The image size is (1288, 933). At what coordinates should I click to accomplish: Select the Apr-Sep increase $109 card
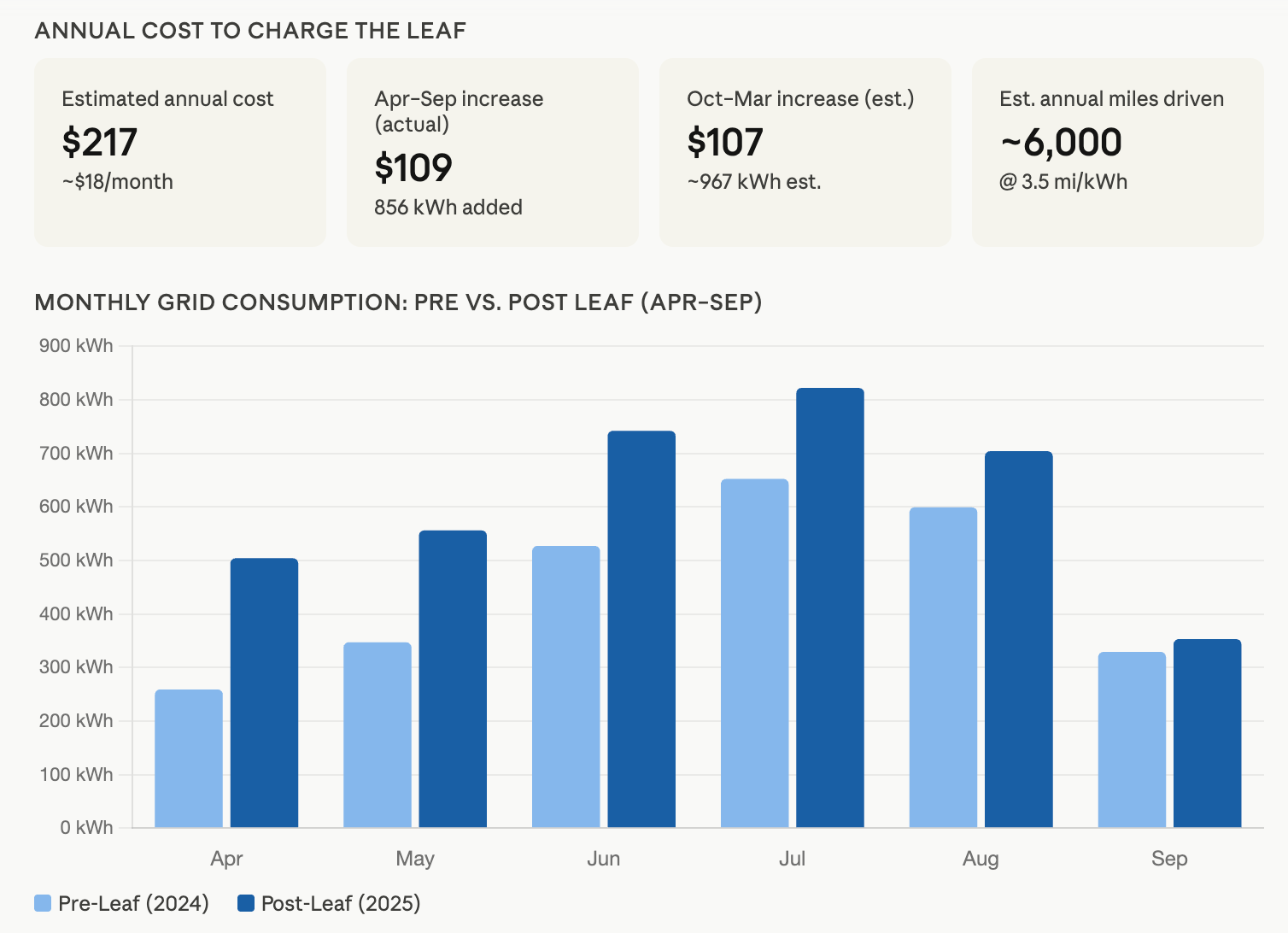[x=493, y=152]
